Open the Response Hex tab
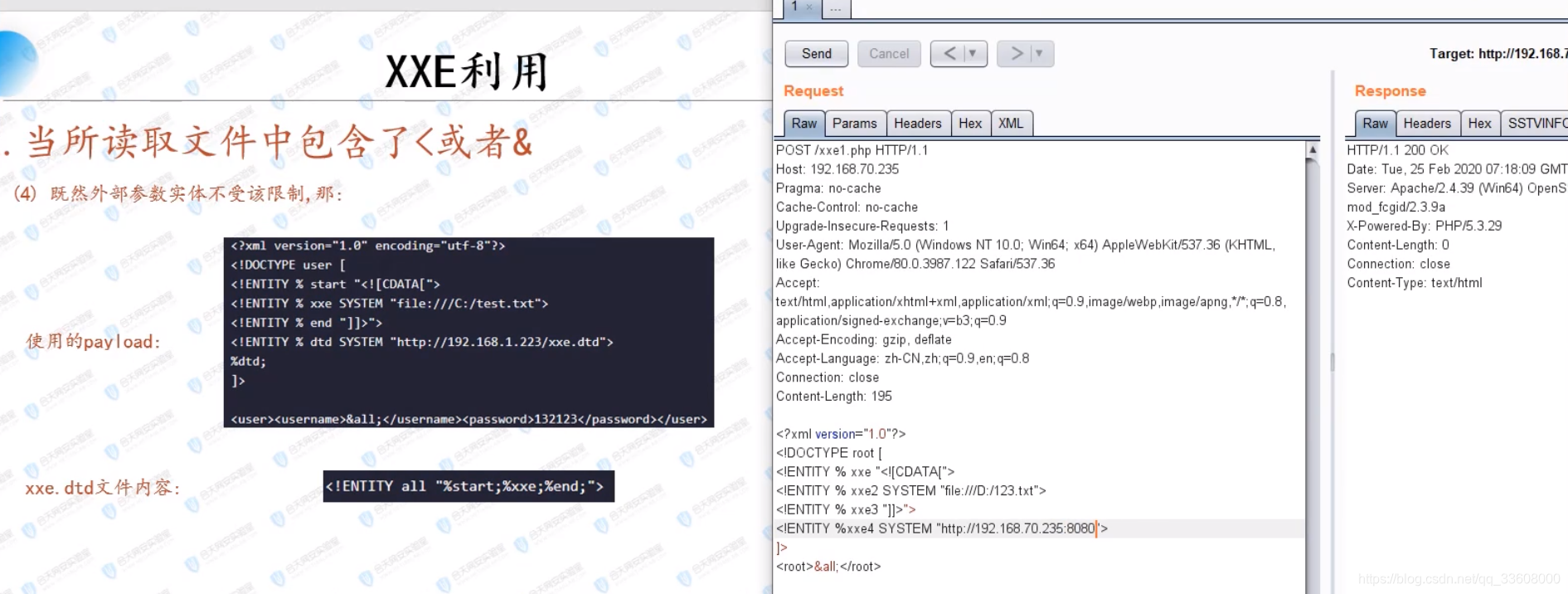Viewport: 1568px width, 594px height. 1479,124
